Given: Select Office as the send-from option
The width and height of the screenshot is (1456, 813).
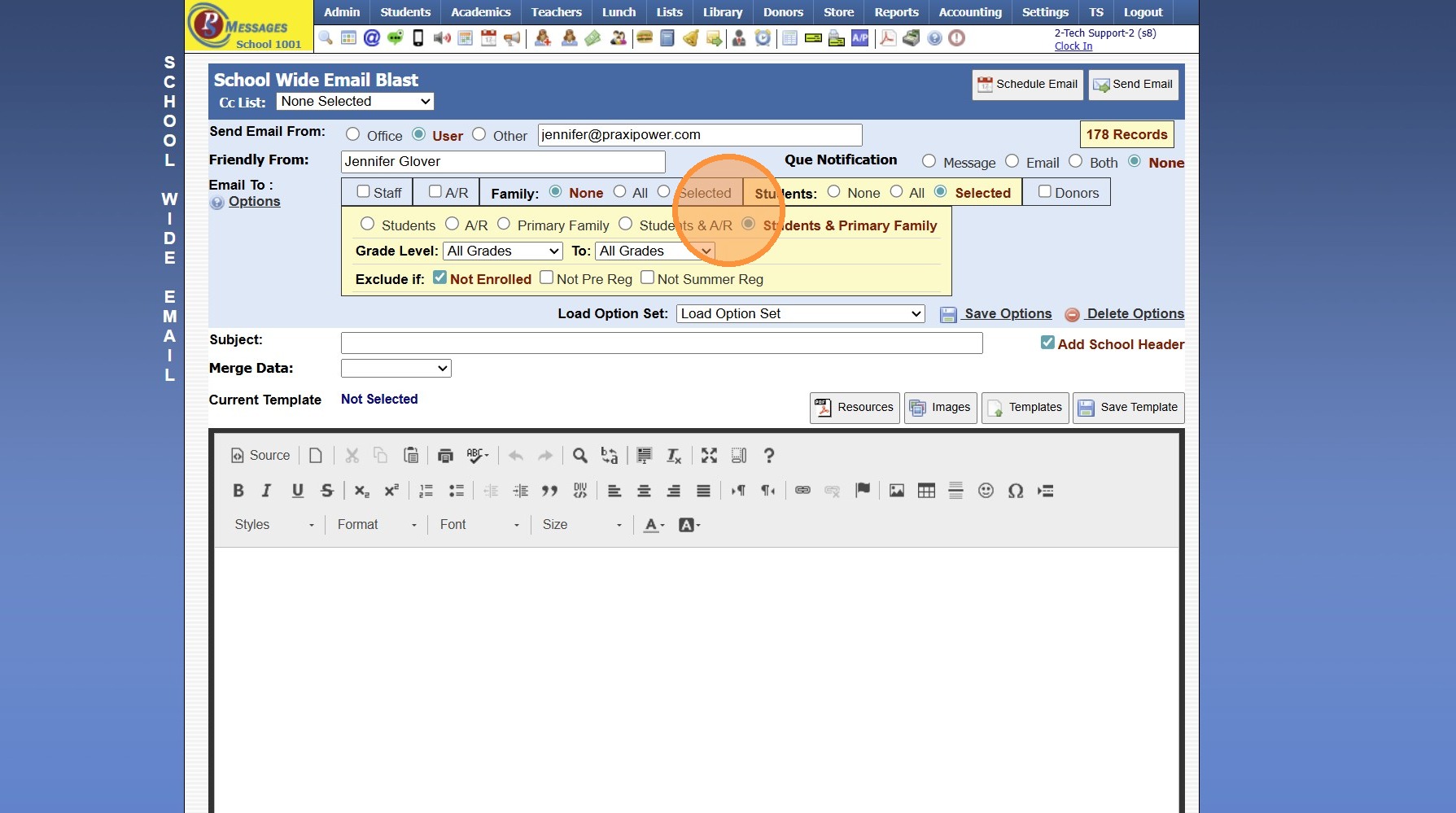Looking at the screenshot, I should [x=352, y=134].
